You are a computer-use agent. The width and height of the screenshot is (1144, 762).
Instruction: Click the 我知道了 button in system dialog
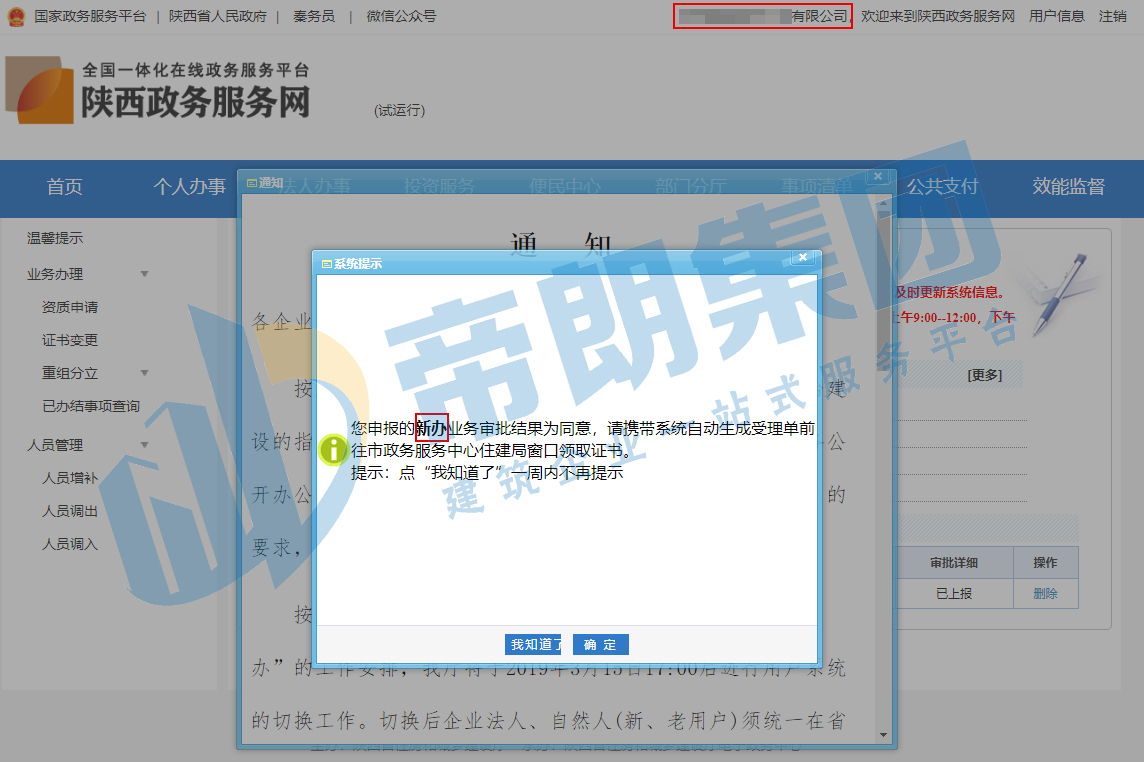[533, 644]
